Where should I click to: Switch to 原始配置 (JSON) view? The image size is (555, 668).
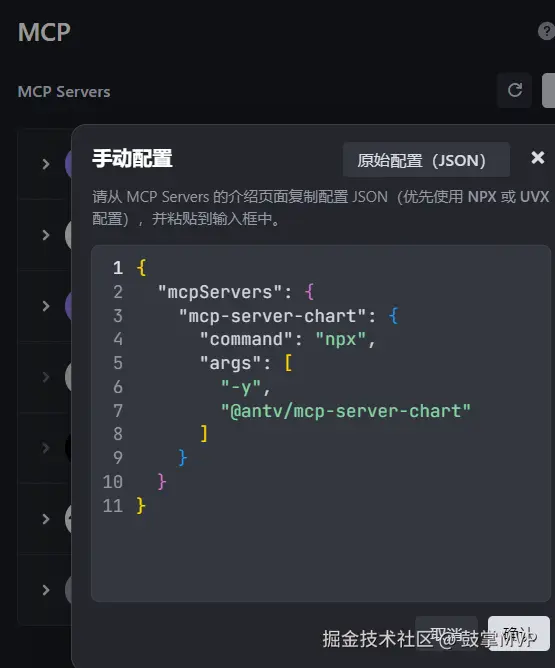[x=426, y=160]
